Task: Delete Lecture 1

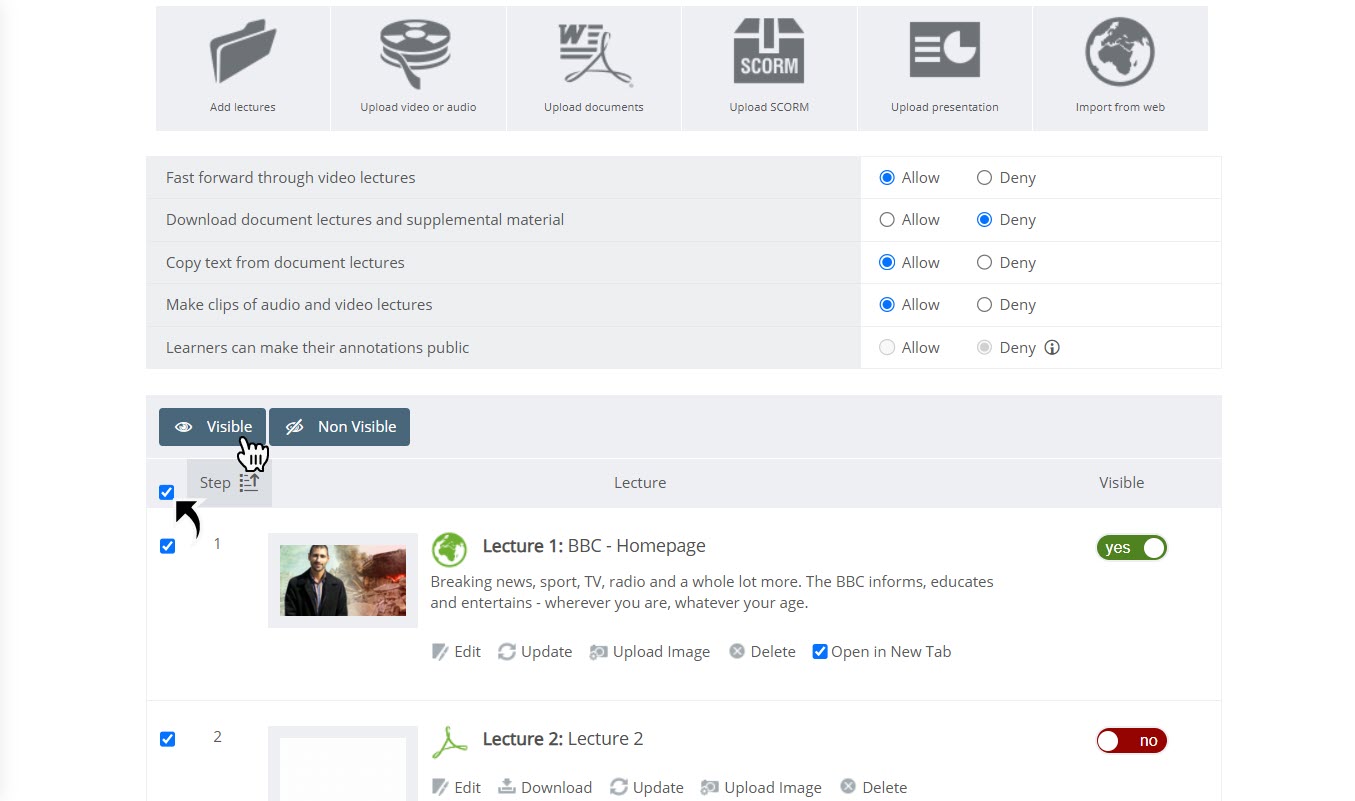Action: click(762, 652)
